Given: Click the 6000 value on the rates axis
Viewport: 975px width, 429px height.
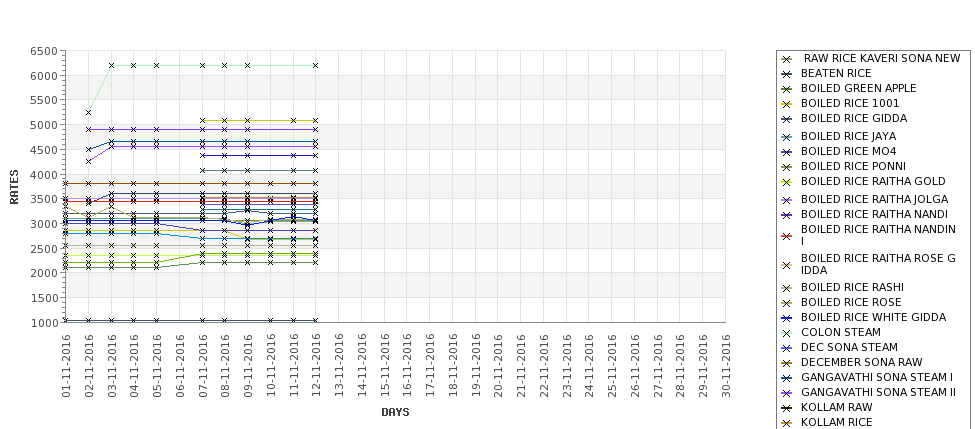Looking at the screenshot, I should [x=44, y=76].
